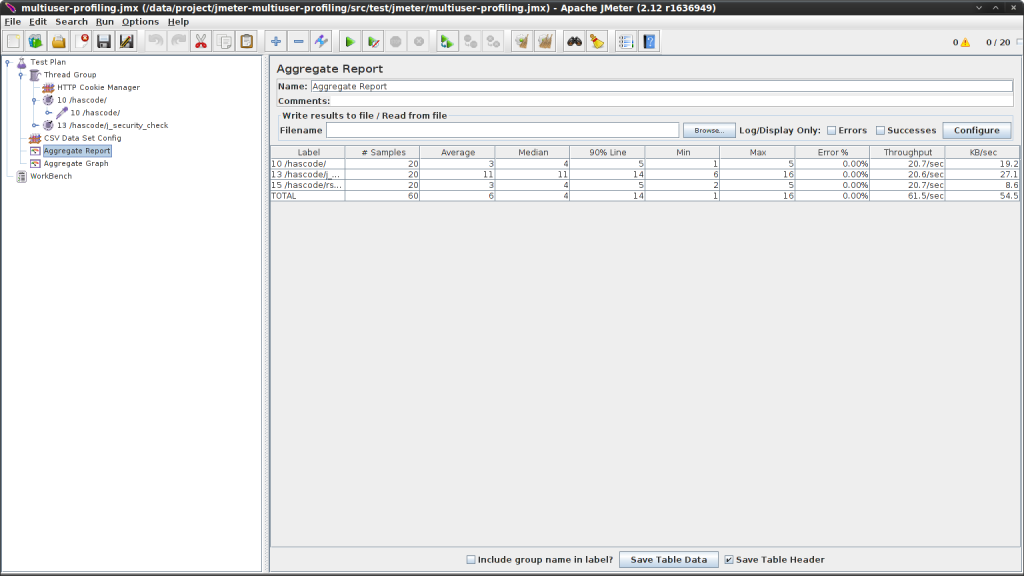Open an existing test plan file
This screenshot has width=1024, height=576.
pyautogui.click(x=58, y=41)
